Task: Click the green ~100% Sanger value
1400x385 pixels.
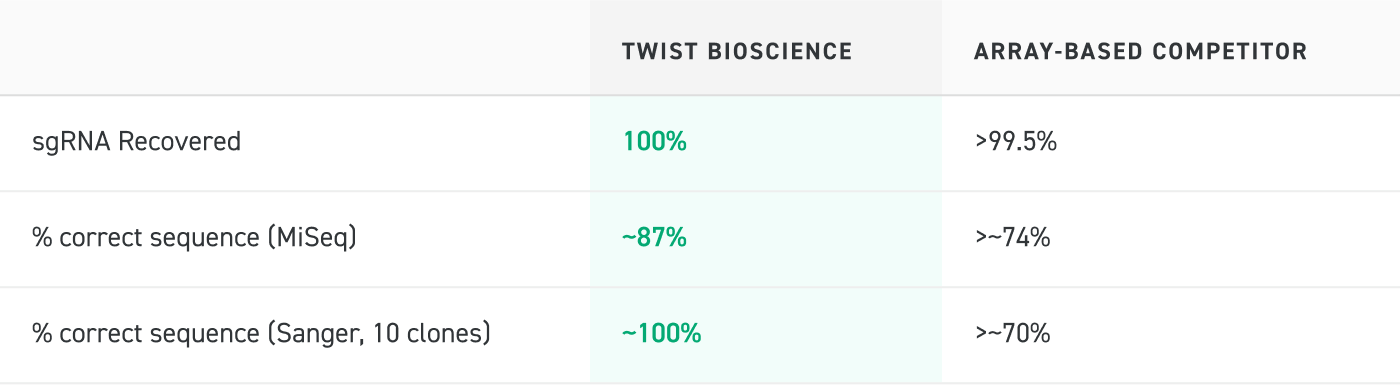Action: pyautogui.click(x=661, y=334)
